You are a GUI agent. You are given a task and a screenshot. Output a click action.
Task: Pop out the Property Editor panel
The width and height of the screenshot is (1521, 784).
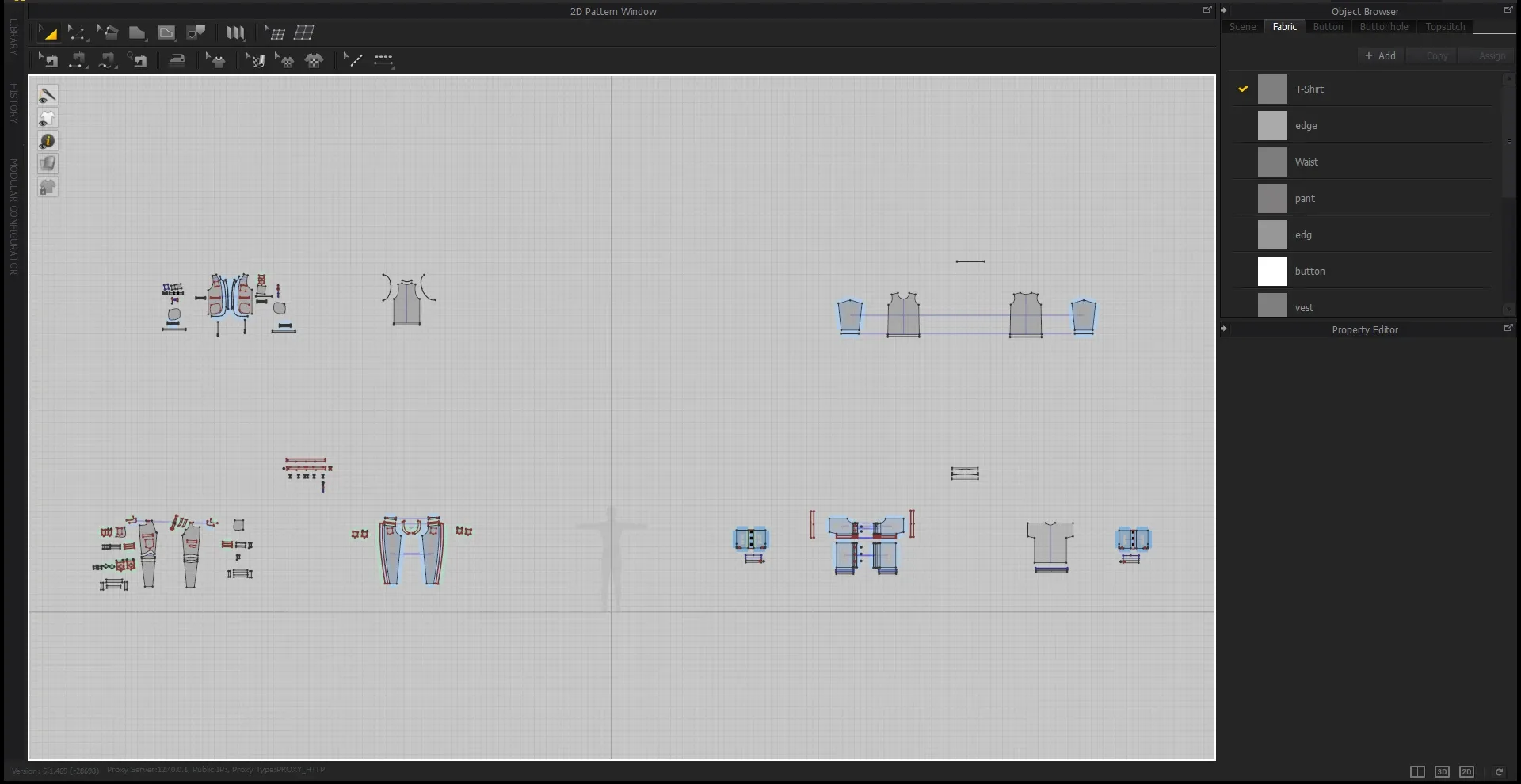click(1508, 328)
